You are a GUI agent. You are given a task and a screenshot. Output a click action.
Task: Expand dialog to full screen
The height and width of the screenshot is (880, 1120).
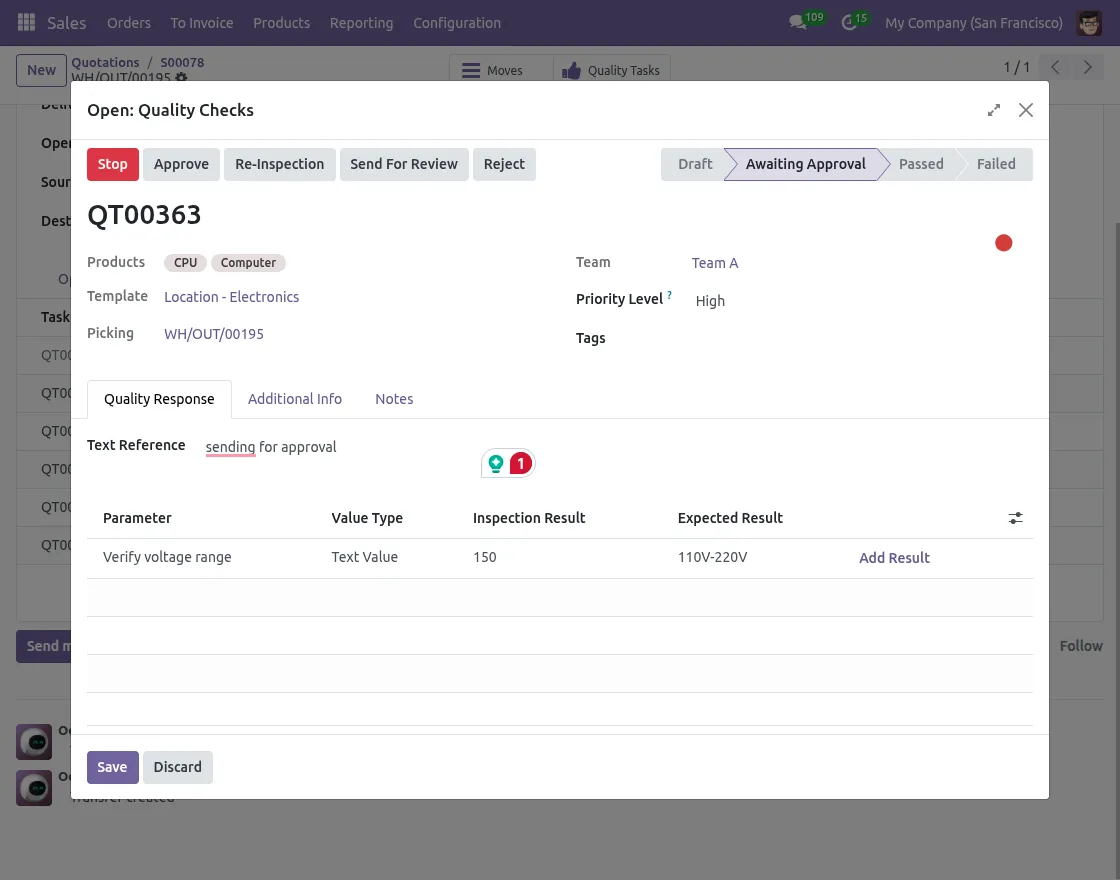pos(994,110)
